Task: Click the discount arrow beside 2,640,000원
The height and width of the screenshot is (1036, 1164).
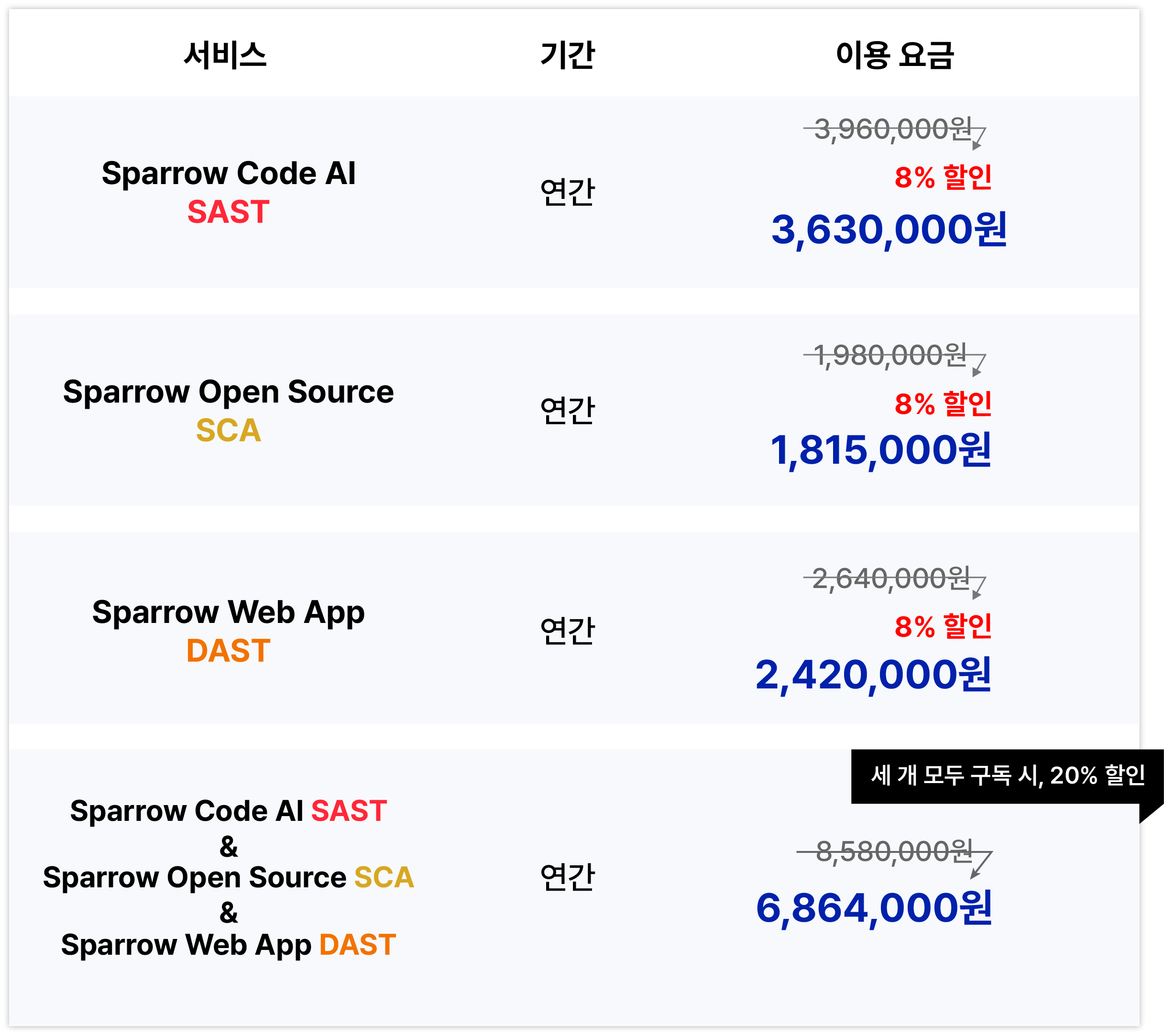Action: coord(979,588)
